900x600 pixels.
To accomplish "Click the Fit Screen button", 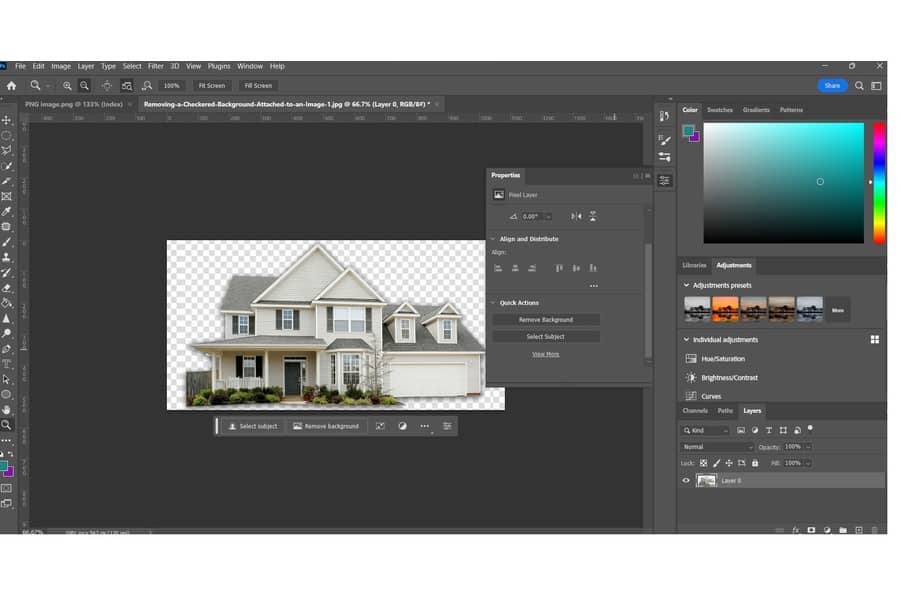I will 212,86.
